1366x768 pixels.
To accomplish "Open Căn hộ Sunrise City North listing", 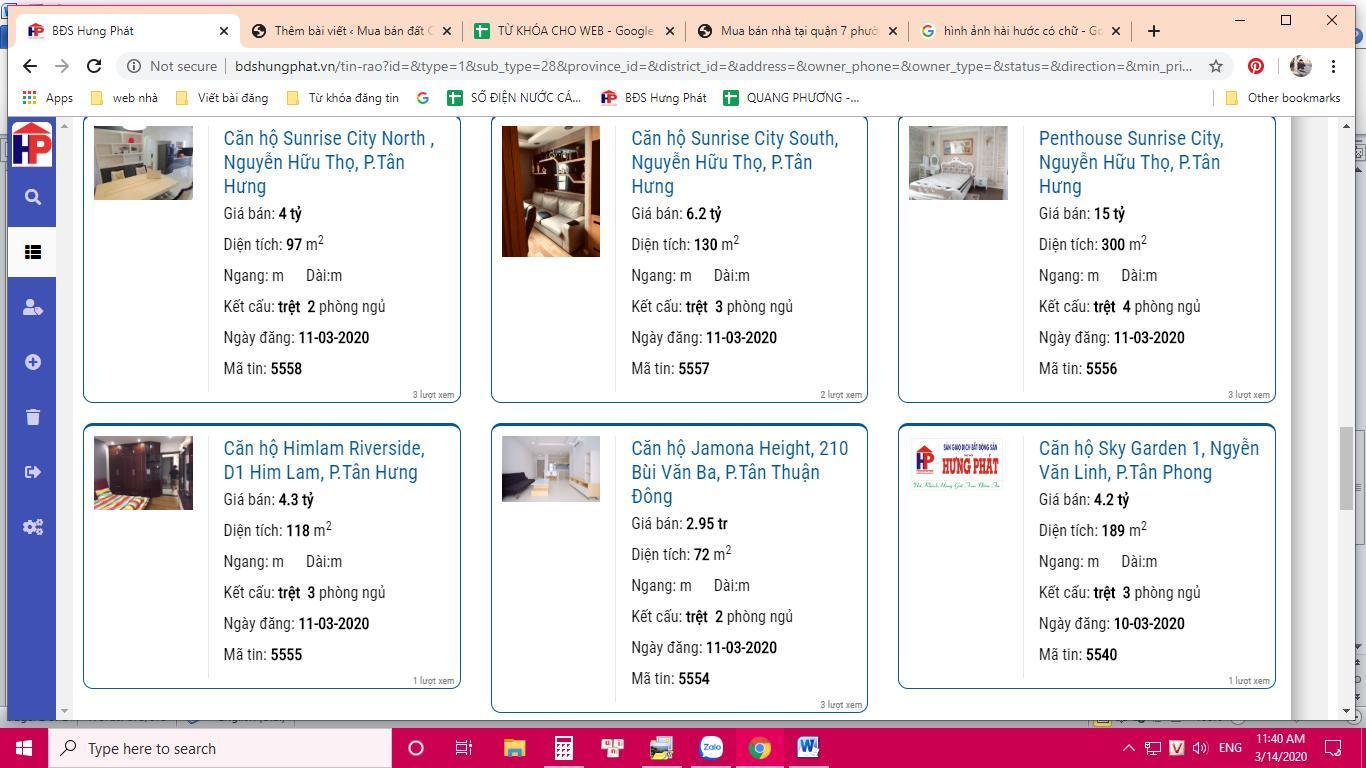I will pos(328,162).
